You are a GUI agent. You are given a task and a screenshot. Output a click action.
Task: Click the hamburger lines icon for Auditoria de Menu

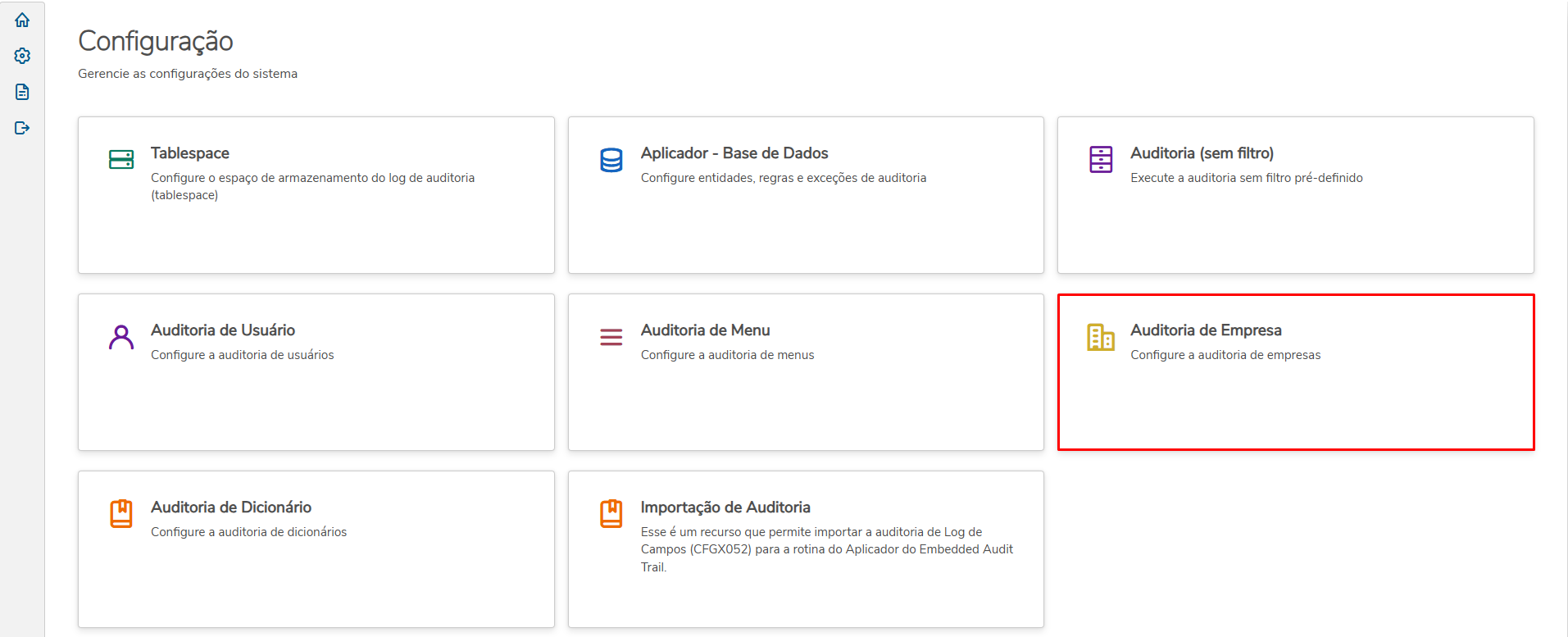(x=611, y=337)
